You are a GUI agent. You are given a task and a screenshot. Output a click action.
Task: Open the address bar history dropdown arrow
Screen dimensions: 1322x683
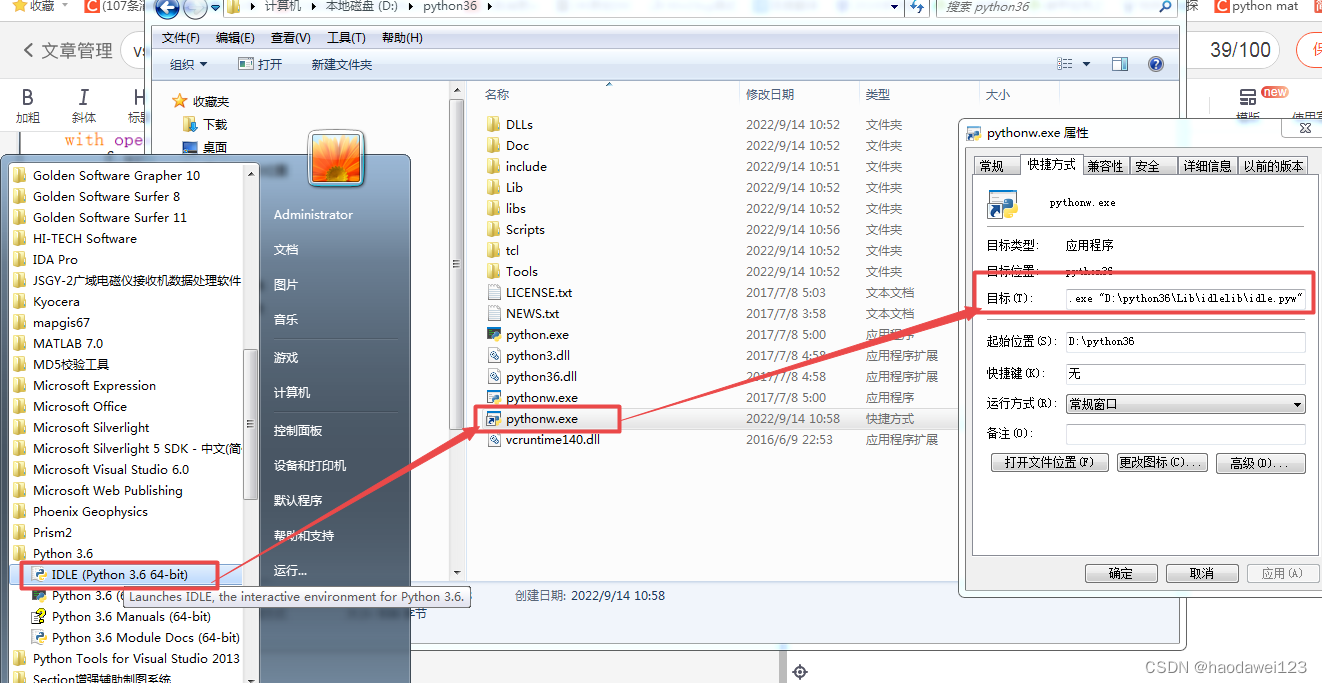click(x=893, y=7)
